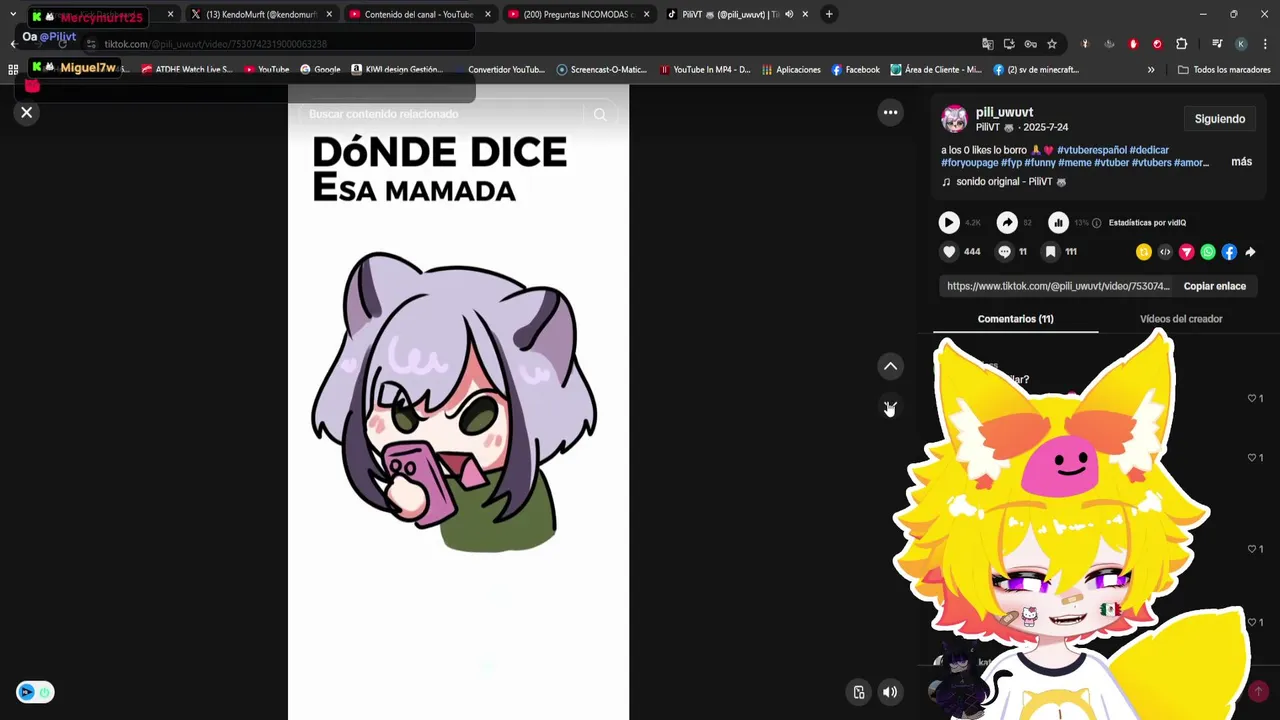Bookmark this page with the star icon
The image size is (1280, 720).
1052,44
